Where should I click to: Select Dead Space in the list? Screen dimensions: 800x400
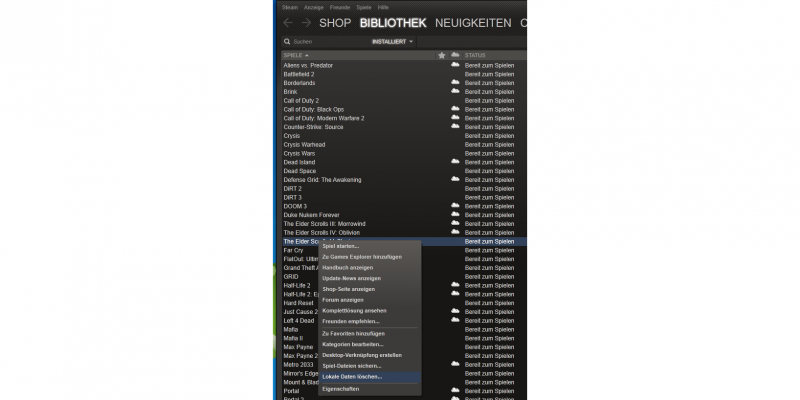pos(299,171)
